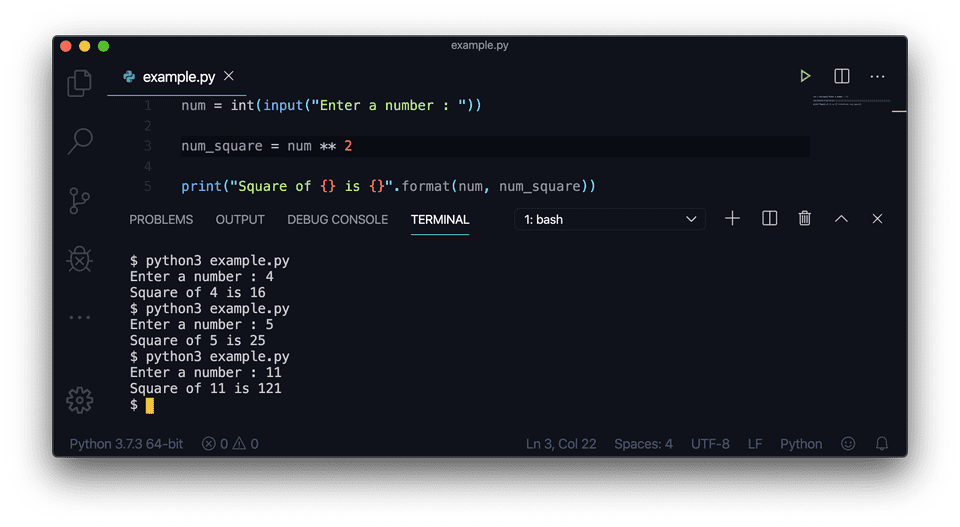960x527 pixels.
Task: Click the green fullscreen window button
Action: tap(103, 46)
